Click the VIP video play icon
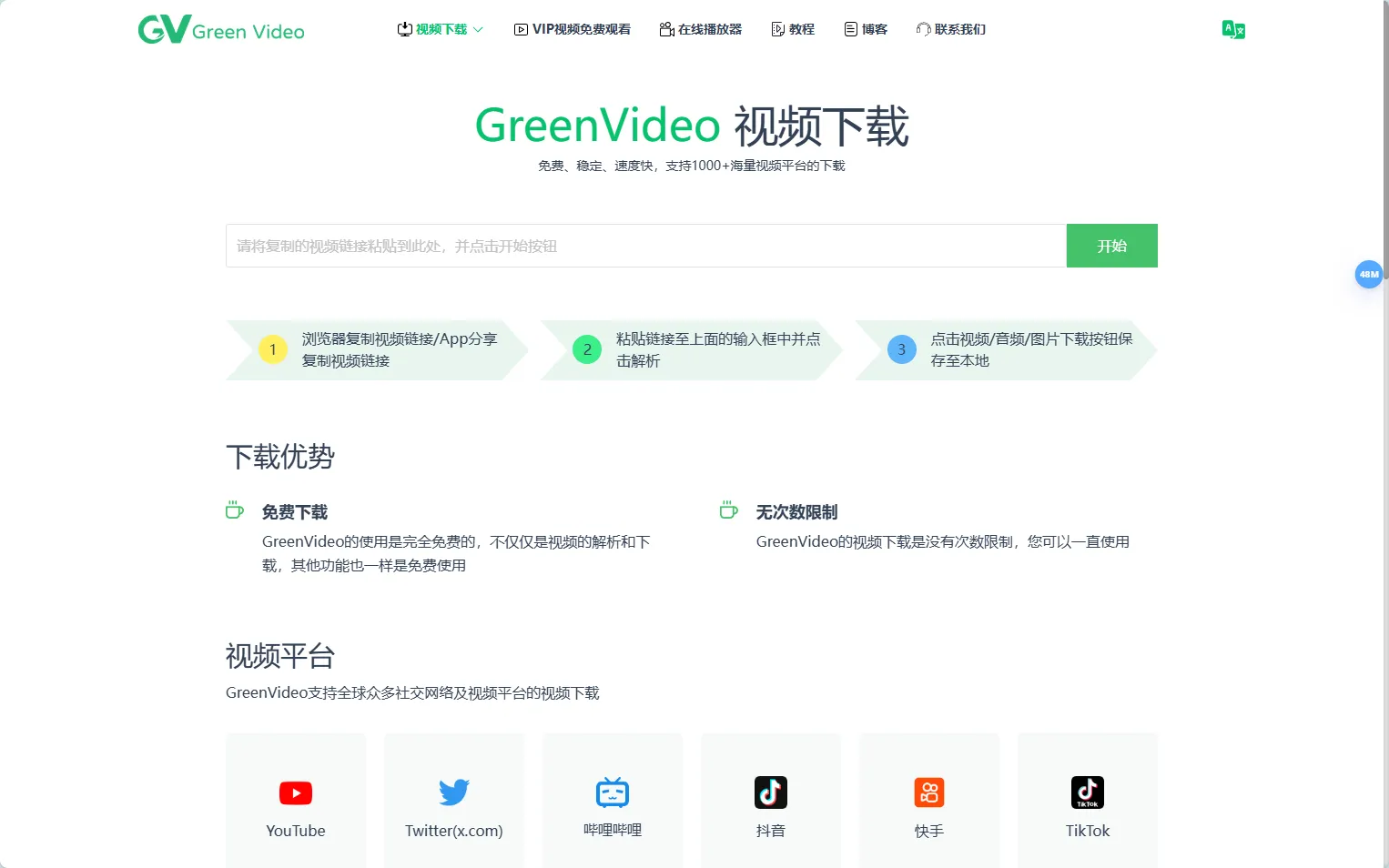Screen dimensions: 1389x868 pos(521,30)
